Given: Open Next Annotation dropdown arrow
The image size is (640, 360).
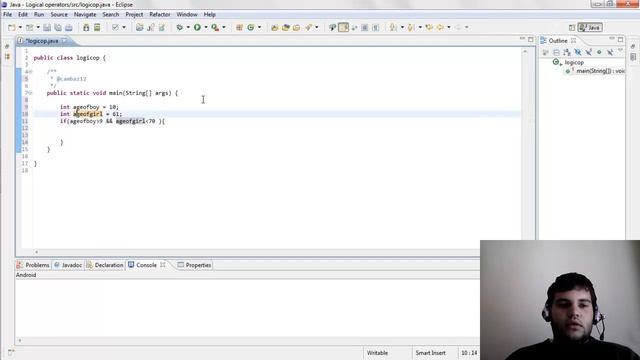Looking at the screenshot, I should click(x=402, y=27).
